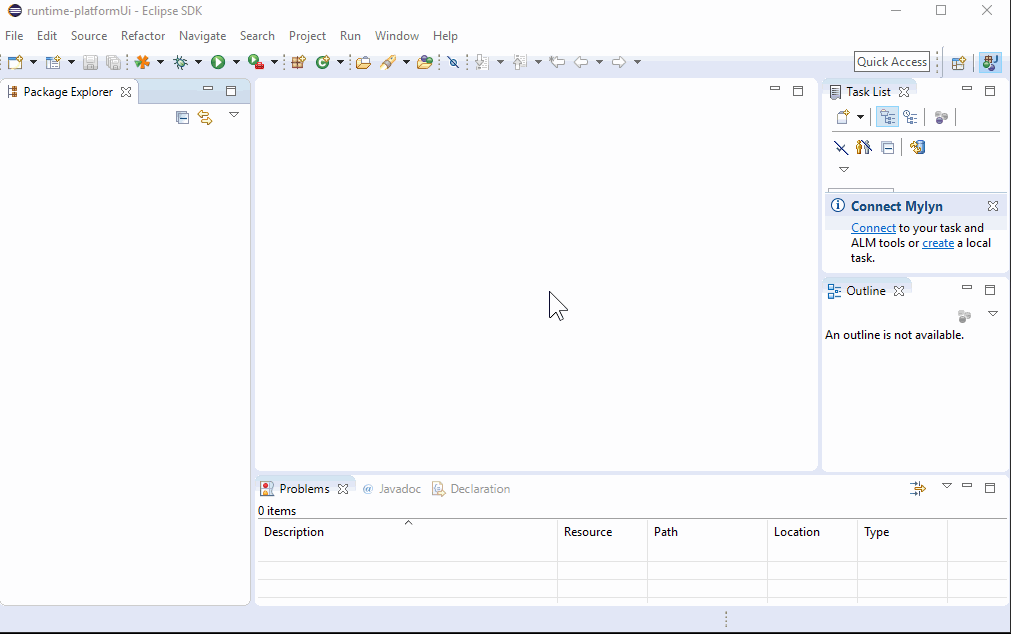Select the Package Explorer tab
1011x634 pixels.
coord(69,92)
